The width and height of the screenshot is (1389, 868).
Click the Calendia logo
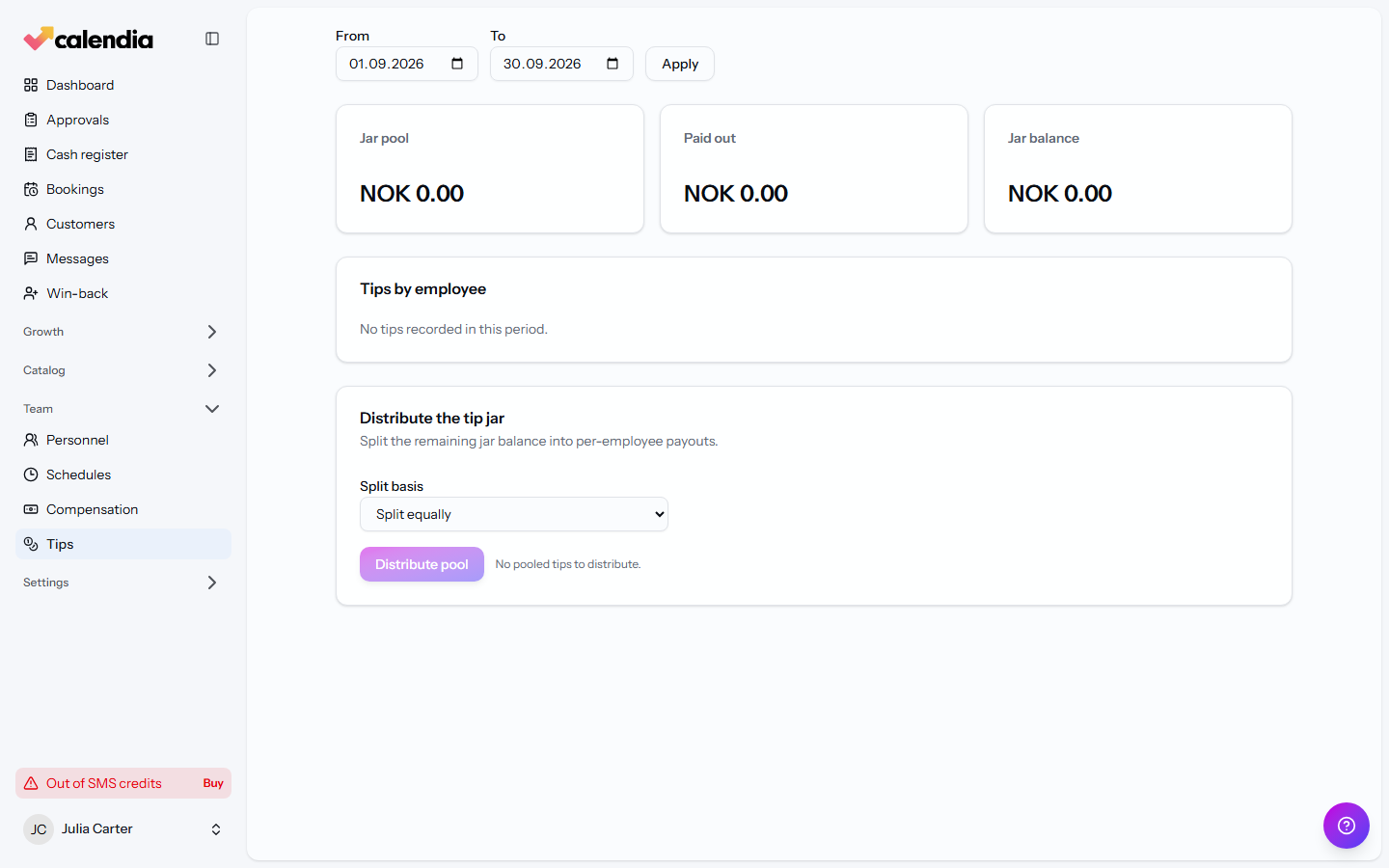(88, 39)
